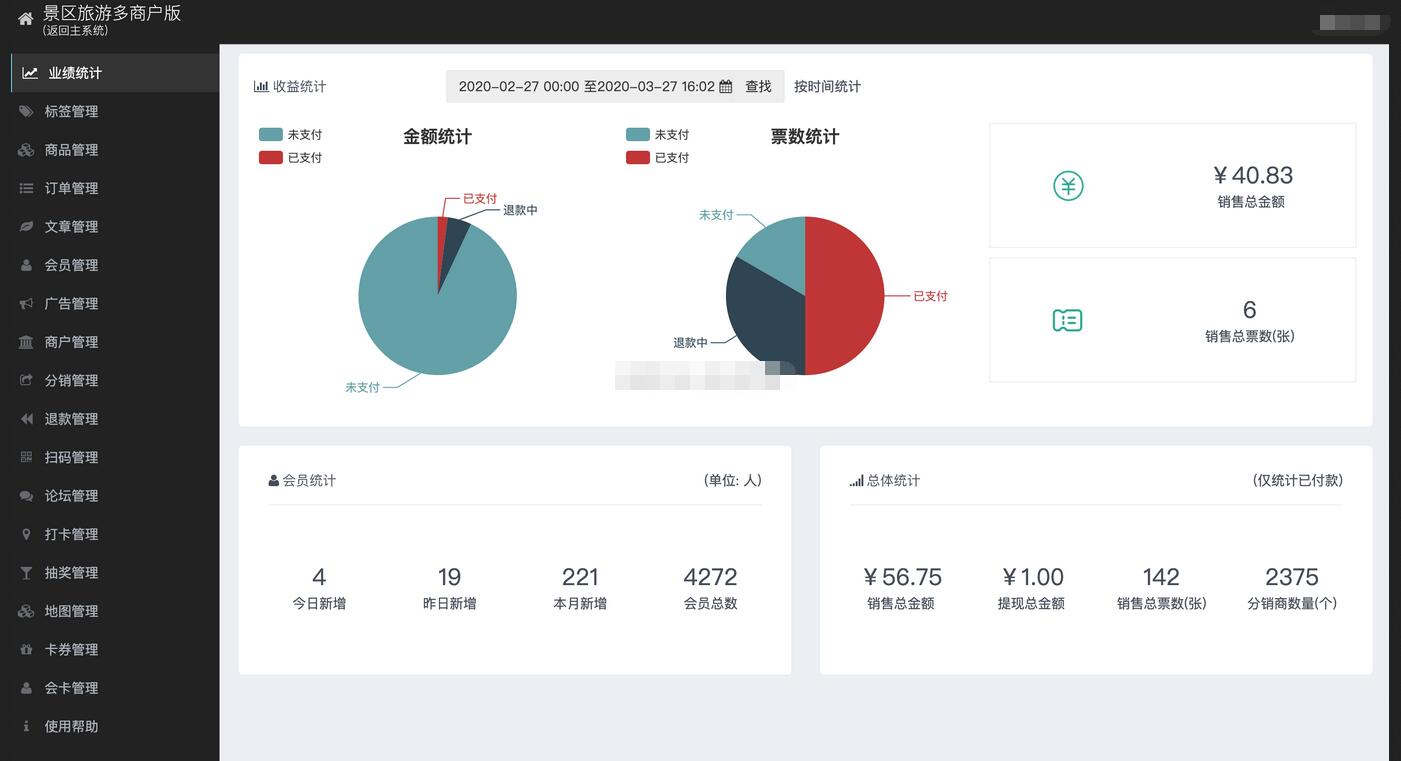
Task: Select the 会员管理 member icon
Action: tap(27, 265)
